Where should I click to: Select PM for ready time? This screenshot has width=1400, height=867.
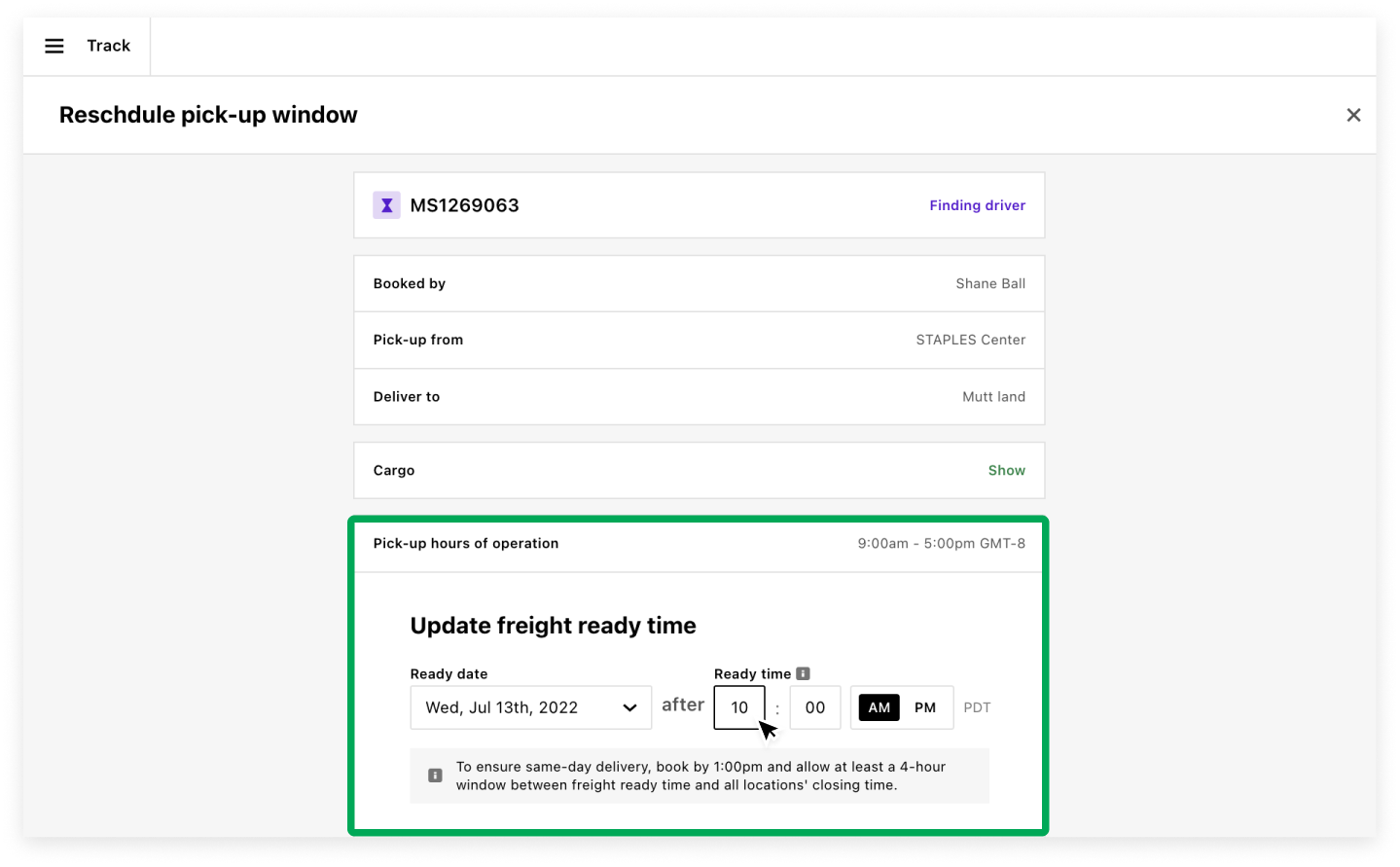pyautogui.click(x=925, y=707)
